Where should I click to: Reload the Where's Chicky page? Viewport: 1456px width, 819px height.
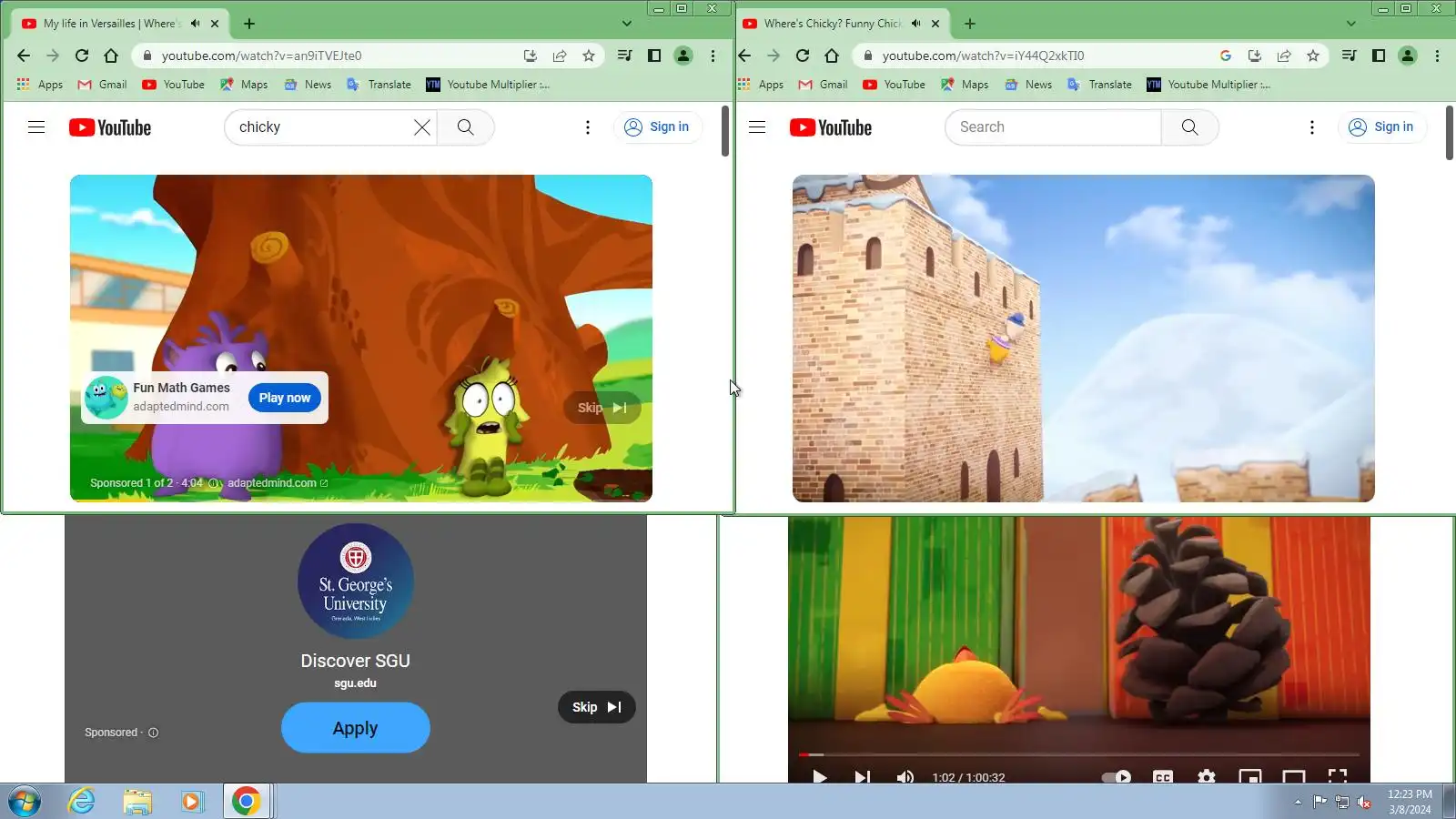(x=803, y=56)
